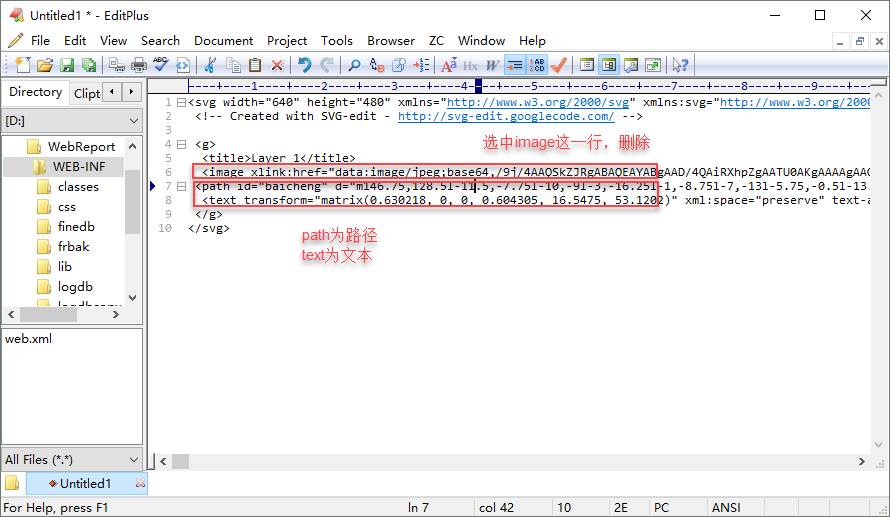890x517 pixels.
Task: Click the editor horizontal scrollbar thumb
Action: click(x=180, y=461)
